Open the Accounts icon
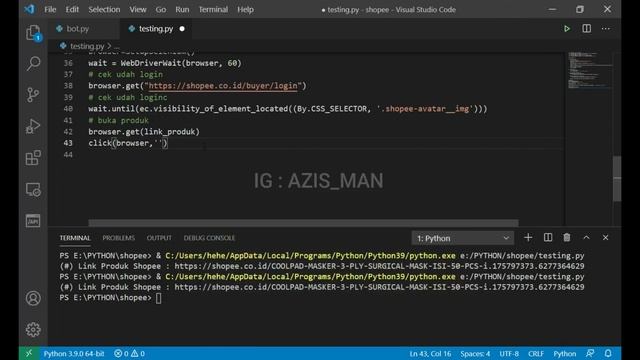The height and width of the screenshot is (360, 640). [33, 298]
